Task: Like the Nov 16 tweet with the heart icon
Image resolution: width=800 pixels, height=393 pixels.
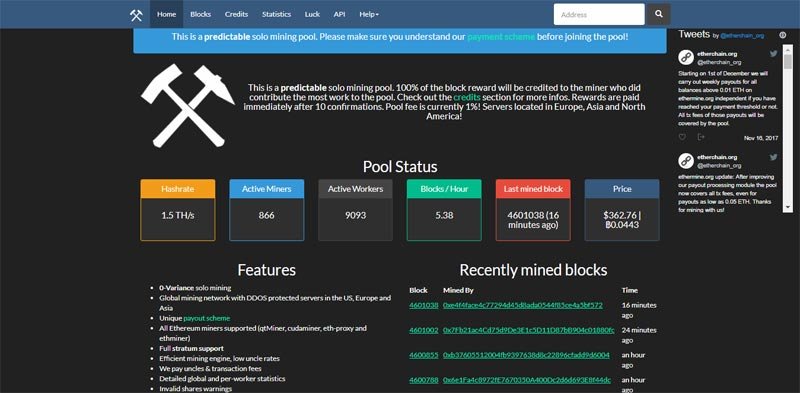Action: [x=682, y=137]
